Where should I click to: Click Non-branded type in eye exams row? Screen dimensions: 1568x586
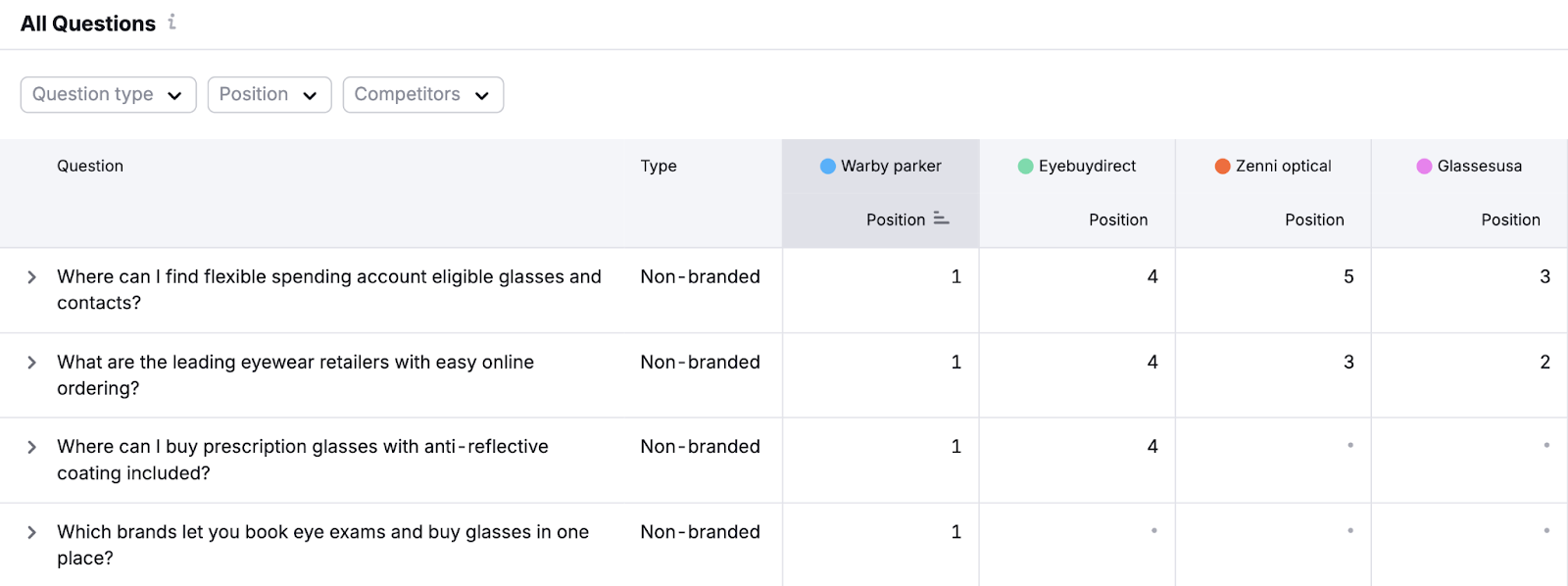[x=701, y=532]
